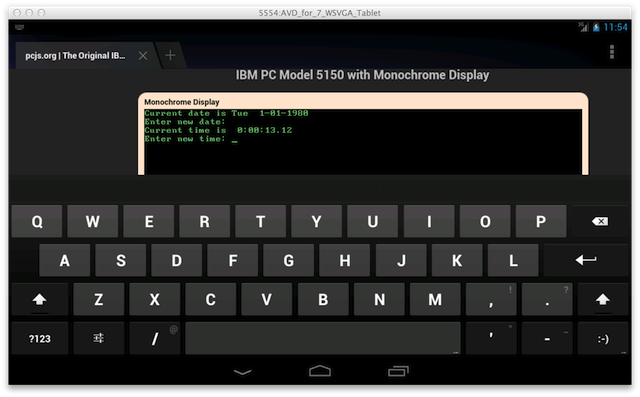This screenshot has height=397, width=640.
Task: Tap the comma key
Action: [491, 299]
